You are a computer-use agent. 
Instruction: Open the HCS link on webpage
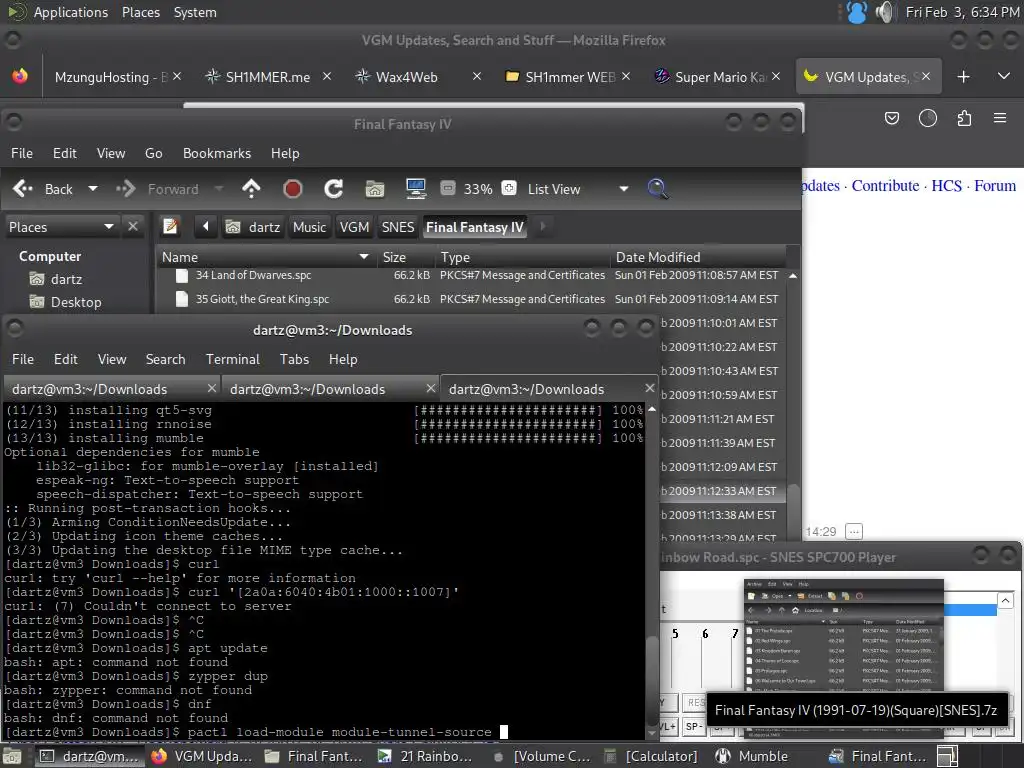[946, 185]
